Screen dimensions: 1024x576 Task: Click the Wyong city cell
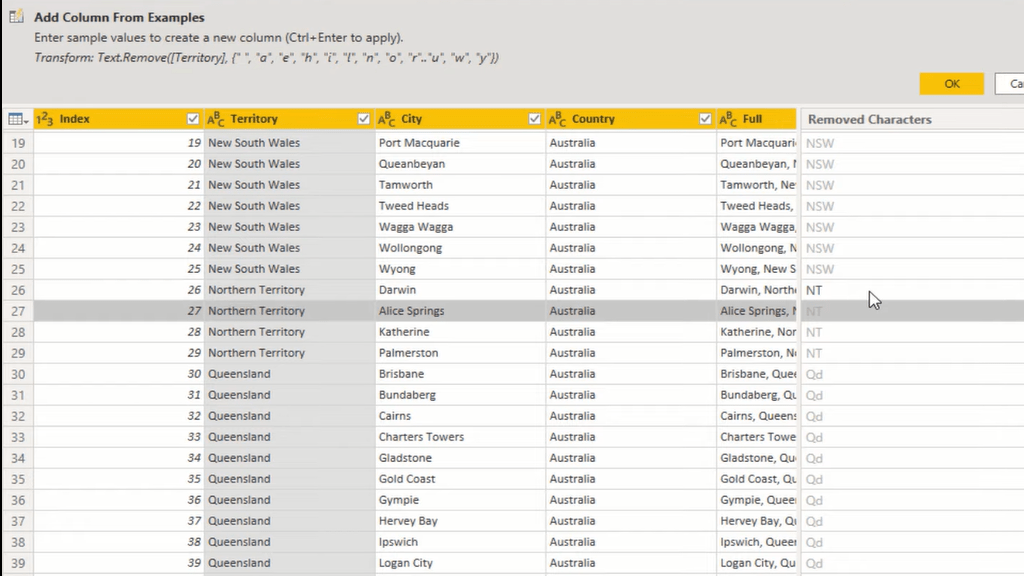click(460, 268)
